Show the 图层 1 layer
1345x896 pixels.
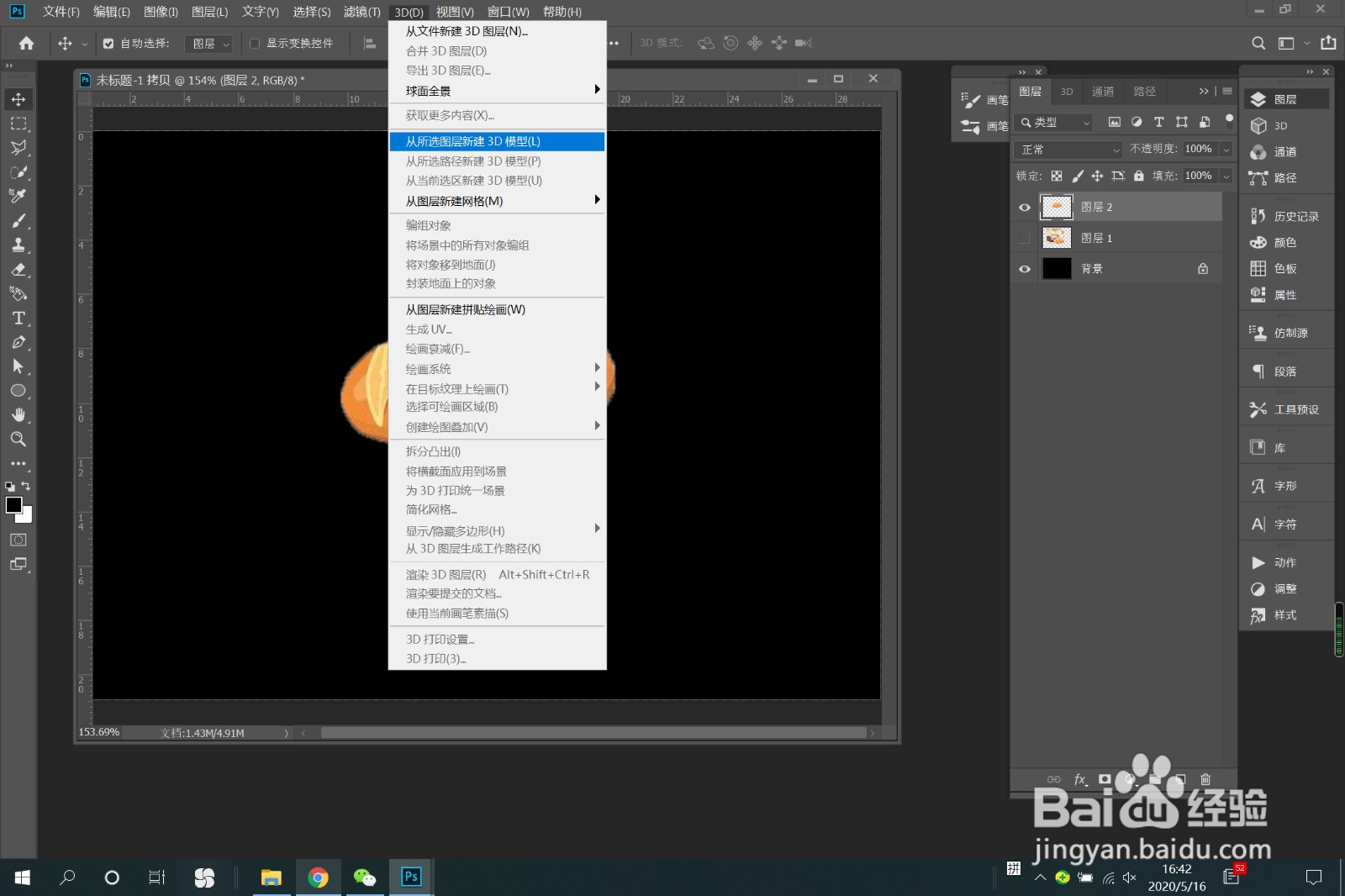tap(1025, 238)
